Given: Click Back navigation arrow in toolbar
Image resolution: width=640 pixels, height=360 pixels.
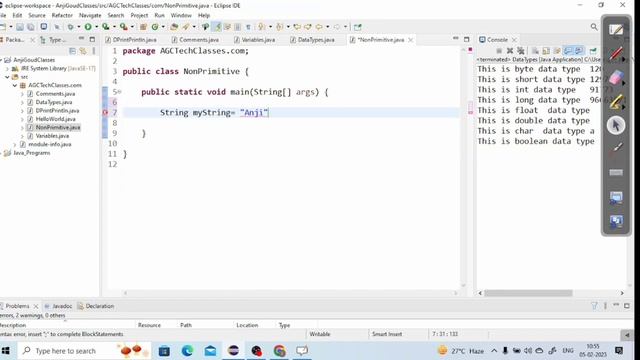Looking at the screenshot, I should click(x=319, y=27).
